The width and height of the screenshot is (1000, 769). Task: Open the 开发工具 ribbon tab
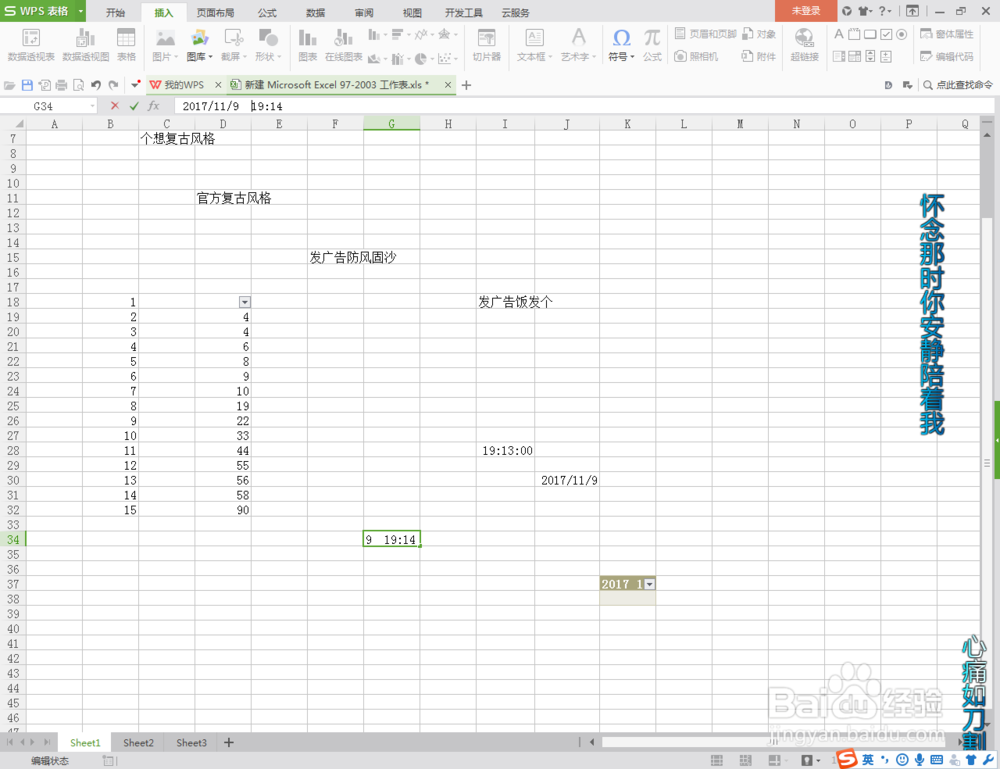click(x=464, y=13)
